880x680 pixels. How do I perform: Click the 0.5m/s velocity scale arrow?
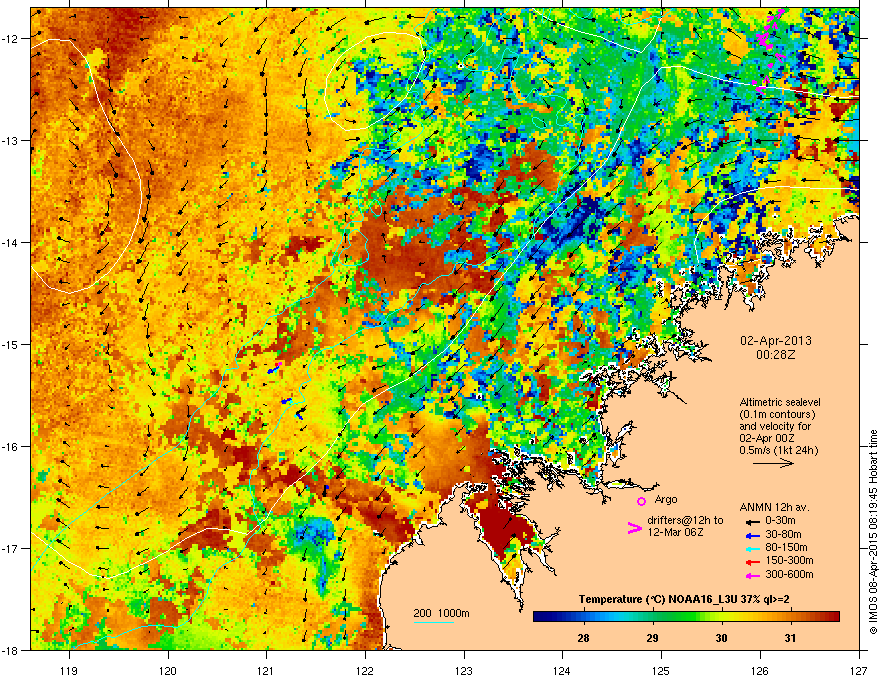773,463
